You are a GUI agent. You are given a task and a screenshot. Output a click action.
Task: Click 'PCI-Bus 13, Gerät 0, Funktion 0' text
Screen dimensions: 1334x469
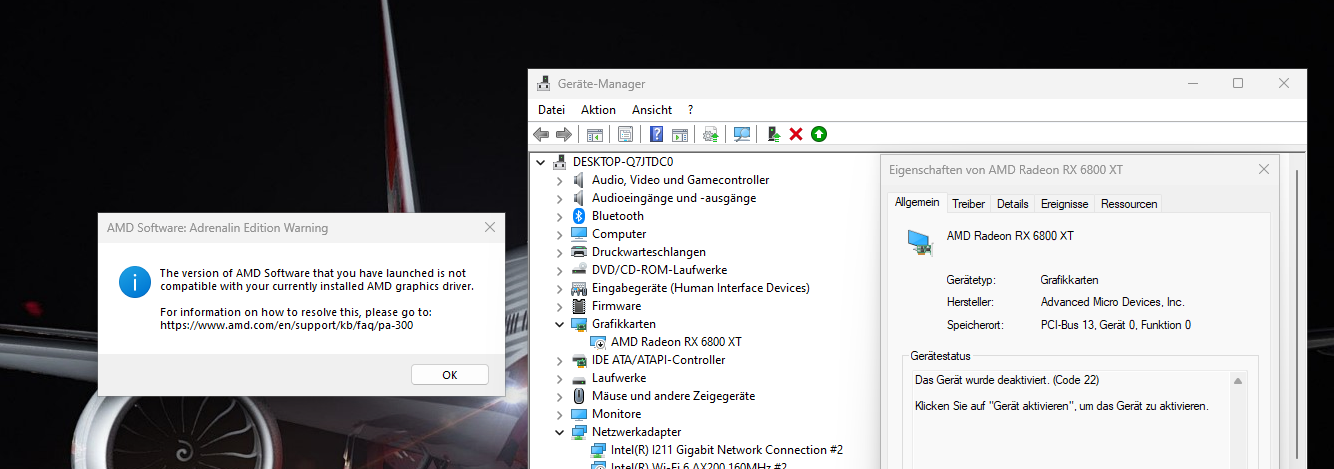pyautogui.click(x=1116, y=325)
